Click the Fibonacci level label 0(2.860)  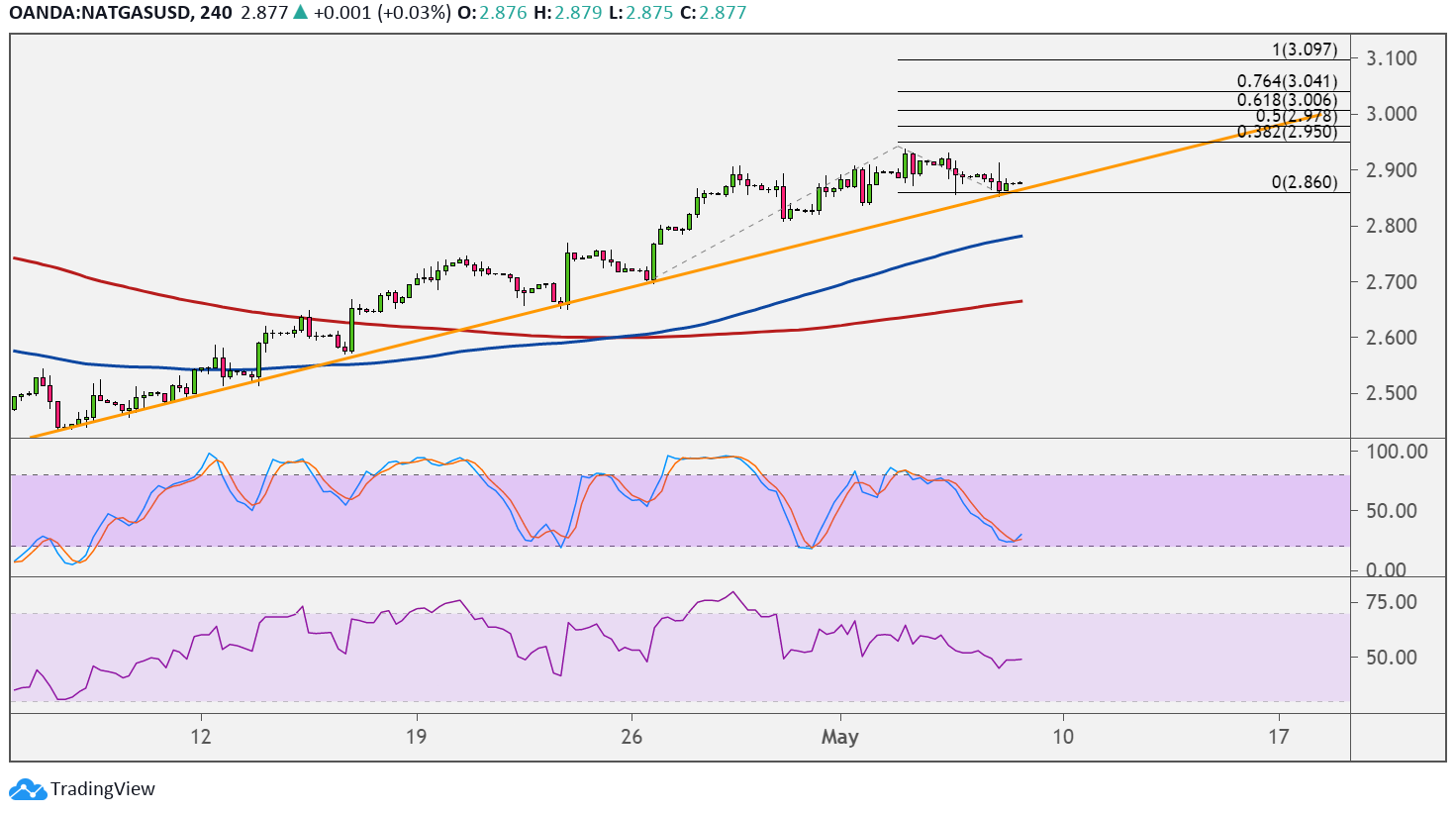tap(1305, 182)
